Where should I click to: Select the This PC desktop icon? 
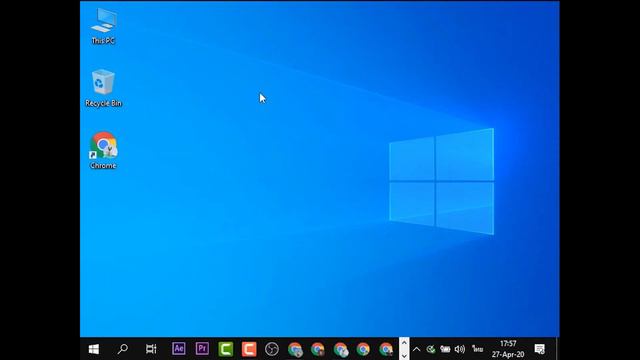pos(103,26)
